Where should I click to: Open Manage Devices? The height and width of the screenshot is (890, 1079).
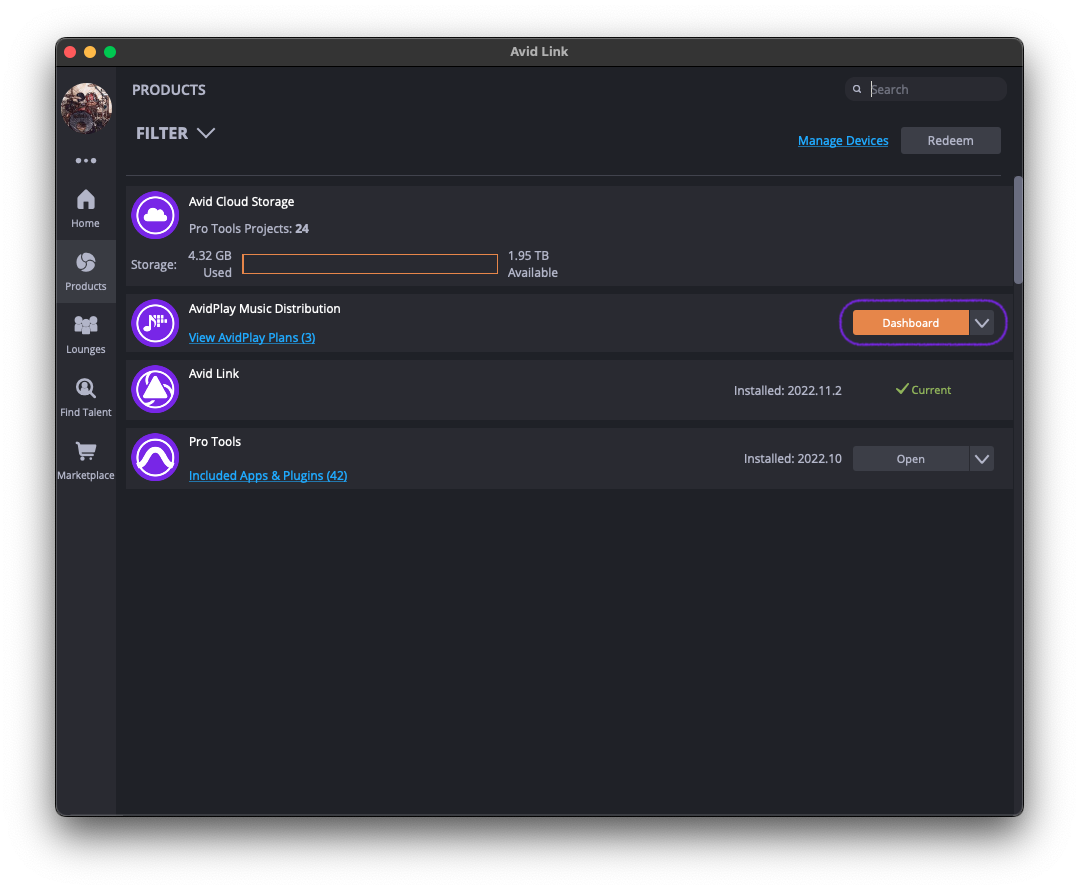(x=843, y=140)
